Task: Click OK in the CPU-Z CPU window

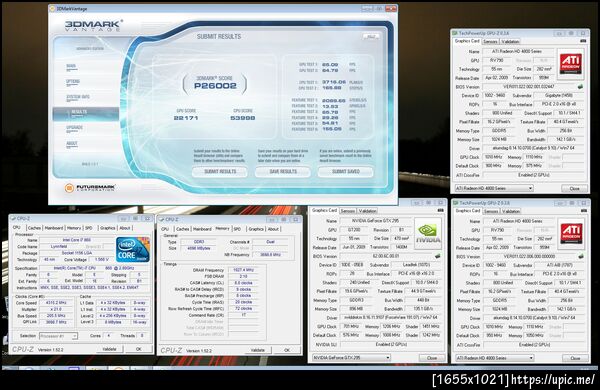Action: (139, 349)
